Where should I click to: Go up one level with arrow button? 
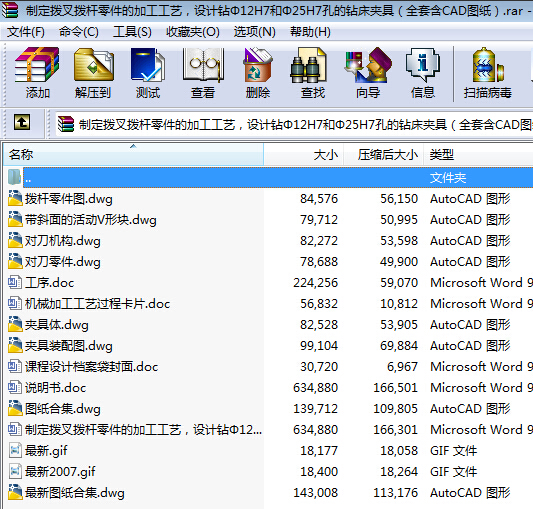click(x=22, y=122)
